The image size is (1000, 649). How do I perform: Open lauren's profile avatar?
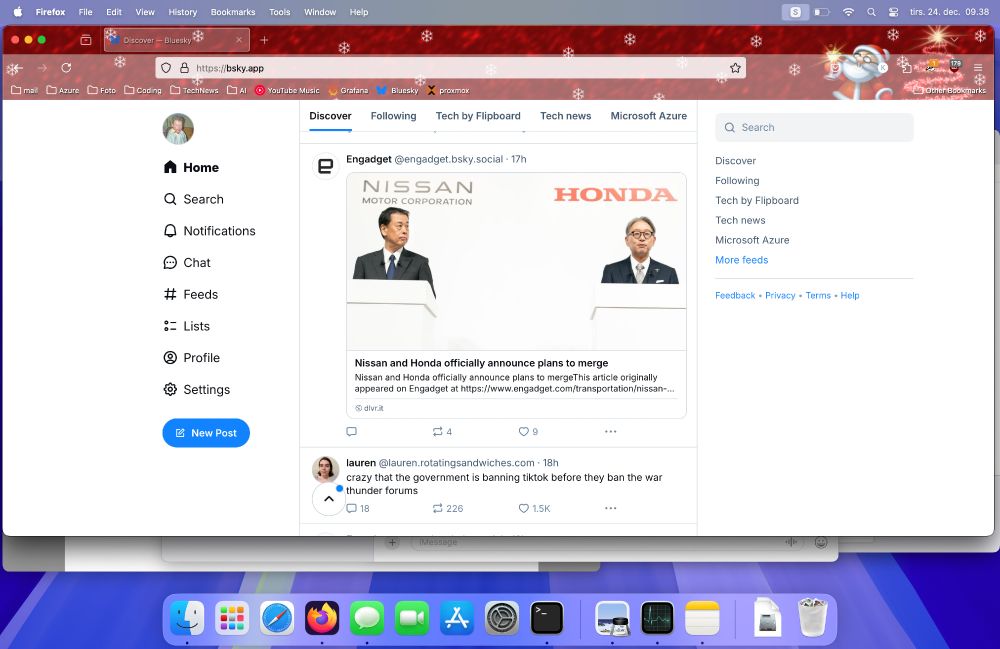[x=325, y=469]
